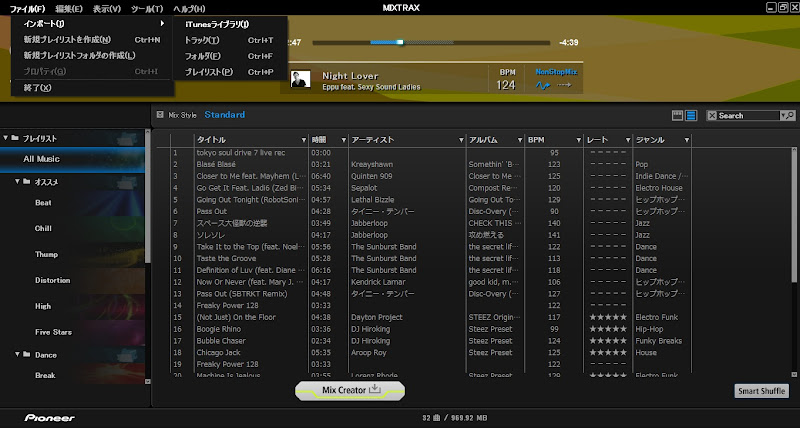The image size is (800, 428).
Task: Enable the NonStopMix wave mode icon
Action: click(x=543, y=86)
